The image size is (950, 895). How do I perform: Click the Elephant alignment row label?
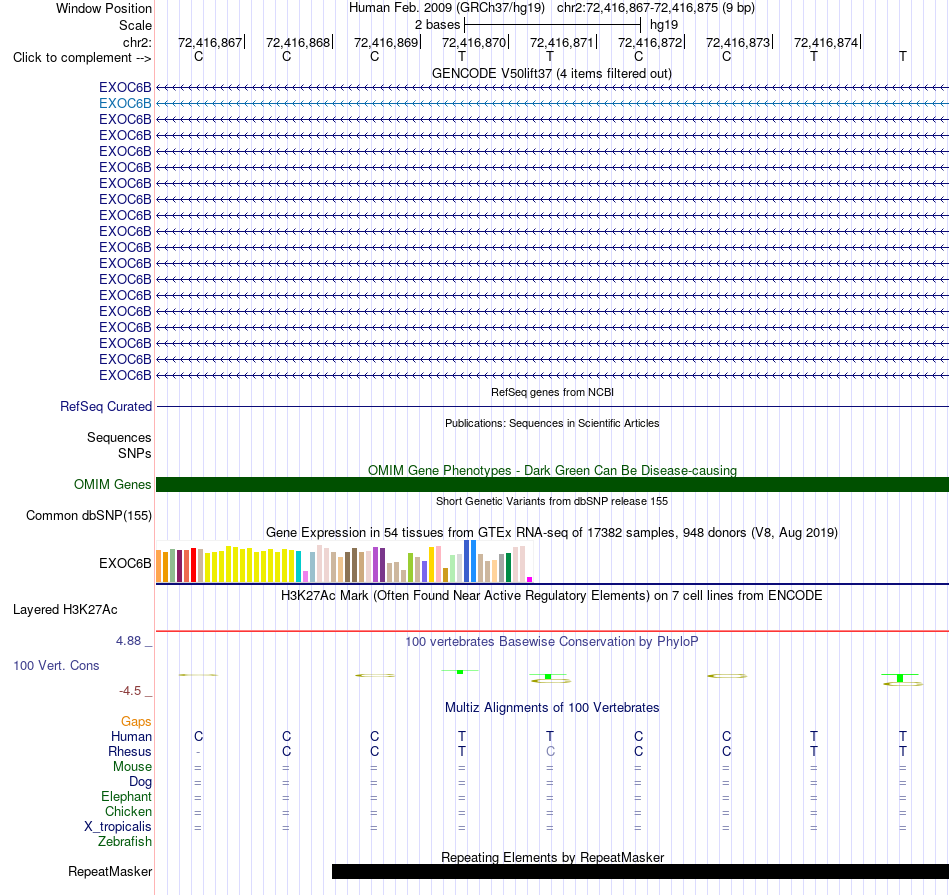(126, 796)
